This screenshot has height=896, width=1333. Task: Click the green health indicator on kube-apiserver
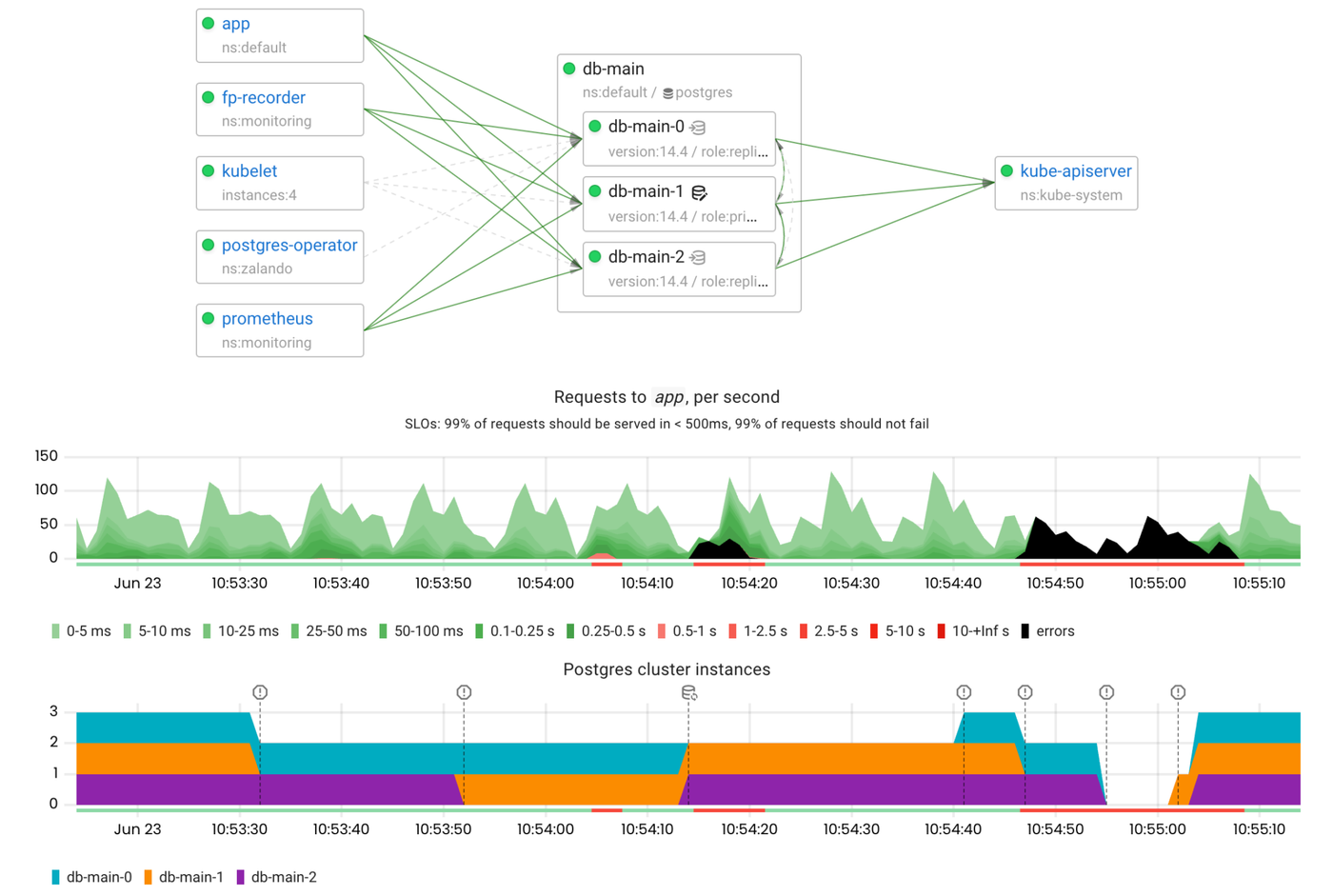(1006, 171)
